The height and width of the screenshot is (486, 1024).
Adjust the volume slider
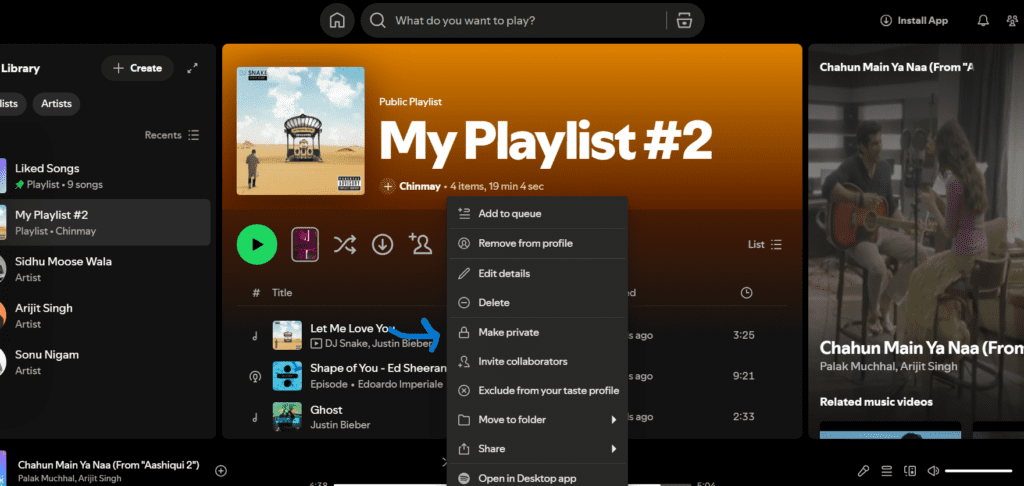(x=978, y=471)
